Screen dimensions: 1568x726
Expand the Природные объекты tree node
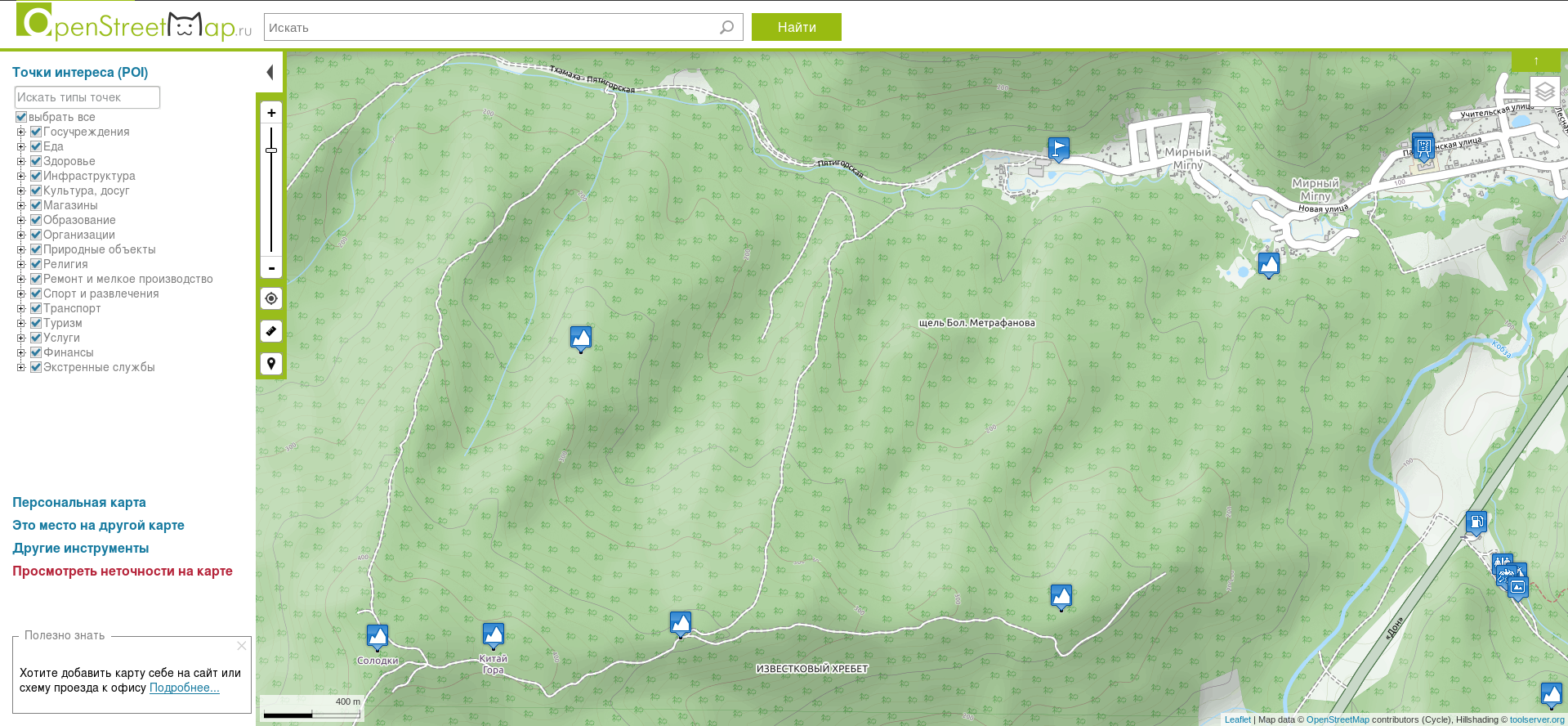point(21,249)
